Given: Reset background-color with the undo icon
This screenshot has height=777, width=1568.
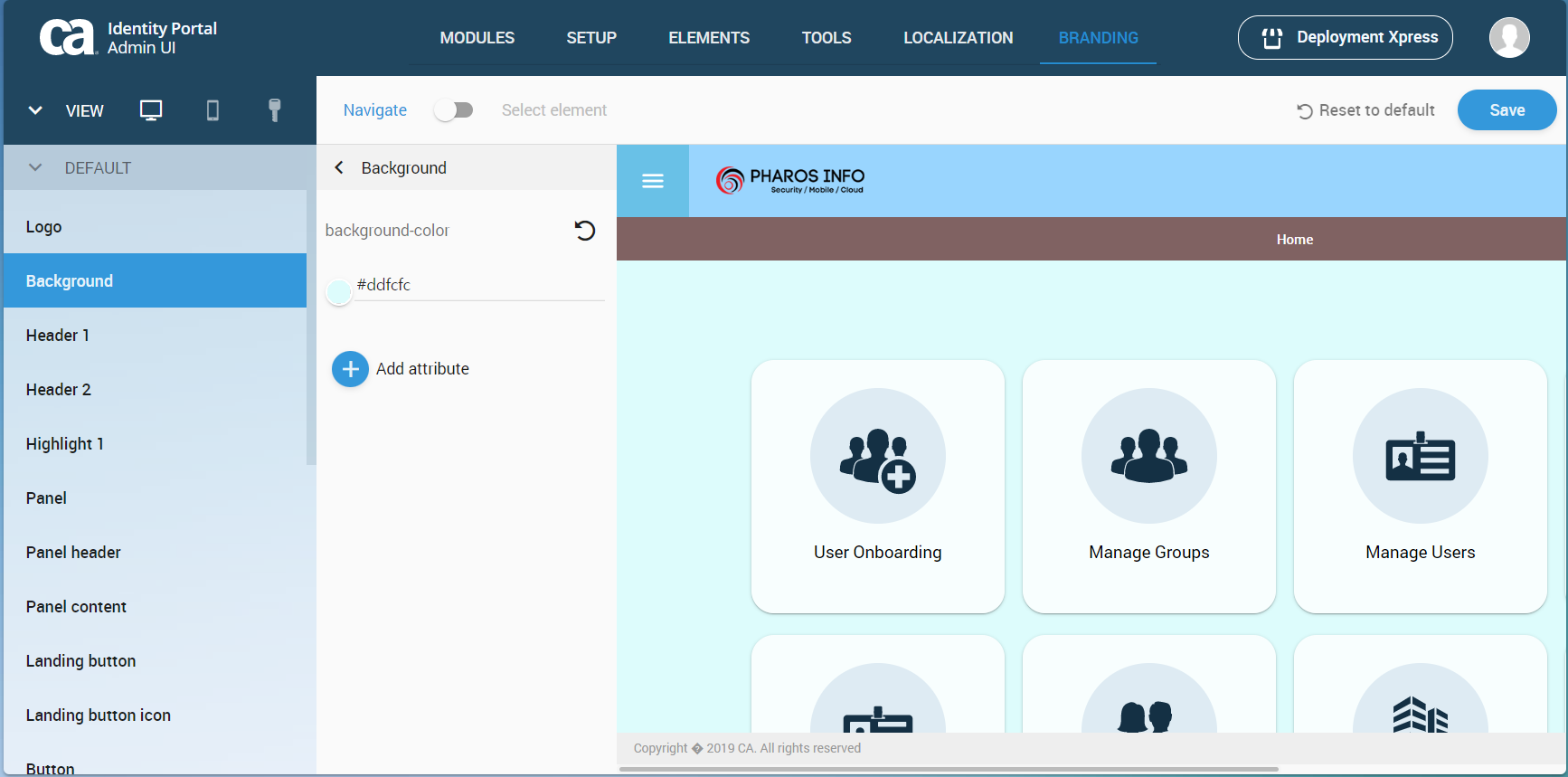Looking at the screenshot, I should pyautogui.click(x=585, y=231).
